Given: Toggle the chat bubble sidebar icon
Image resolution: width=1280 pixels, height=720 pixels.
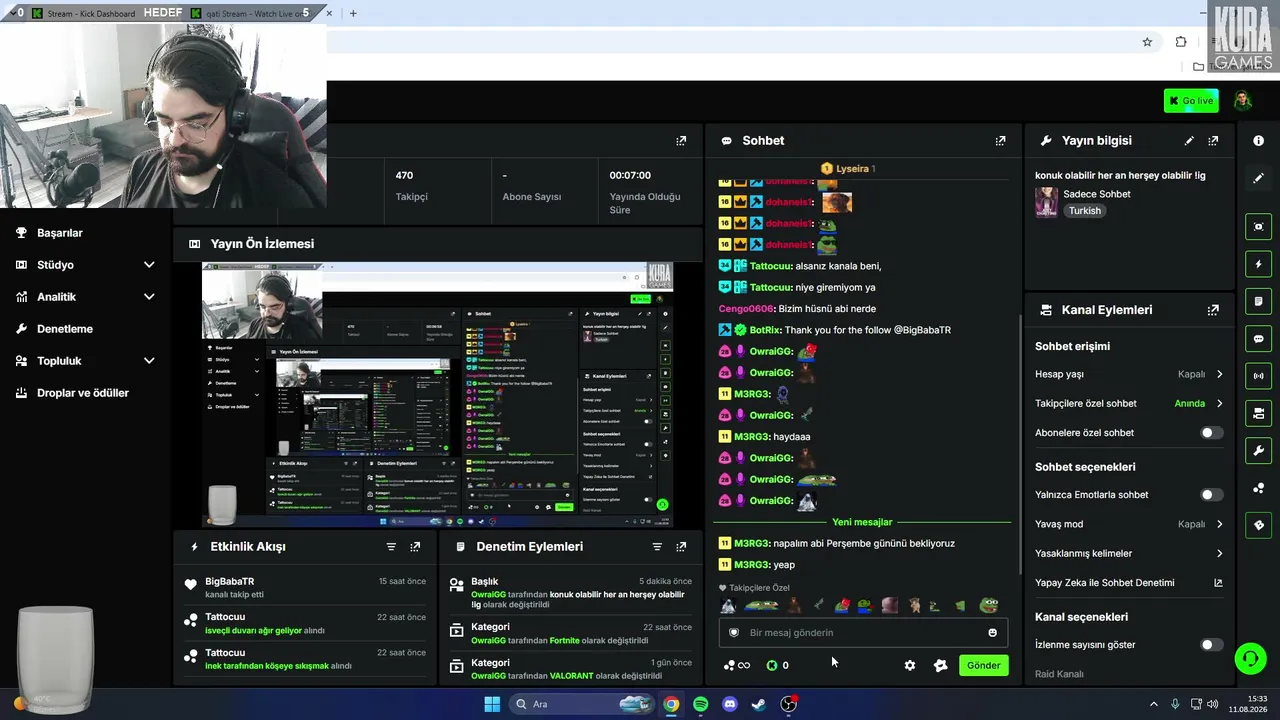Looking at the screenshot, I should click(x=1258, y=339).
